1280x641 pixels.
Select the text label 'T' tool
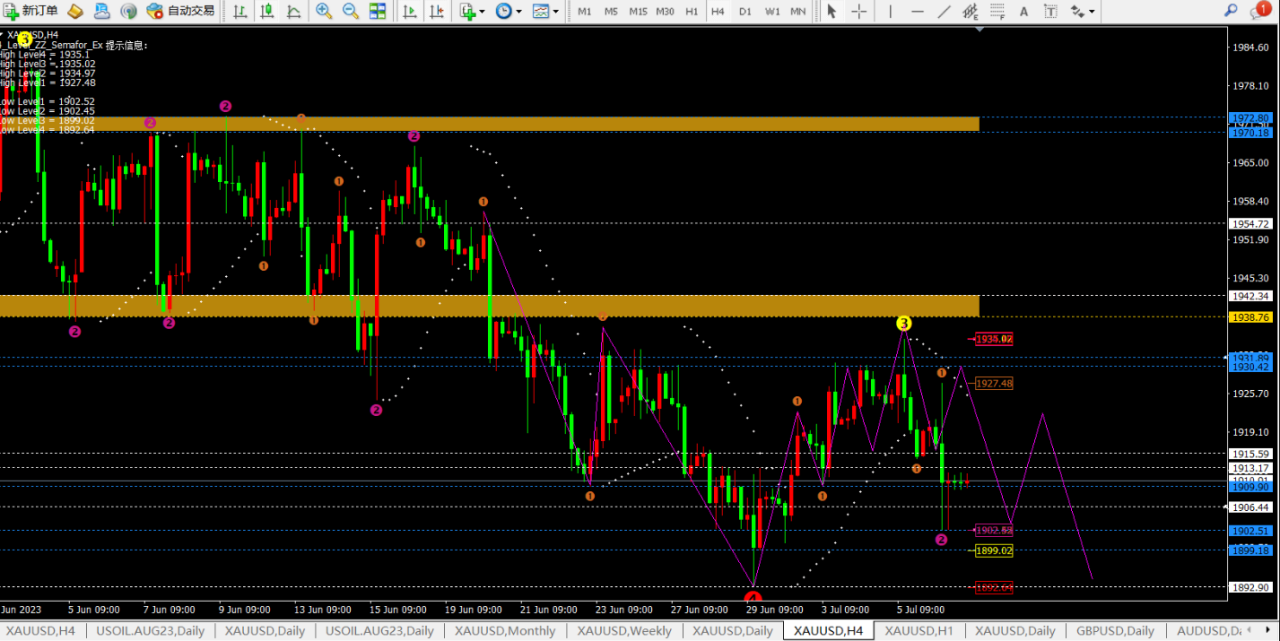tap(1049, 11)
